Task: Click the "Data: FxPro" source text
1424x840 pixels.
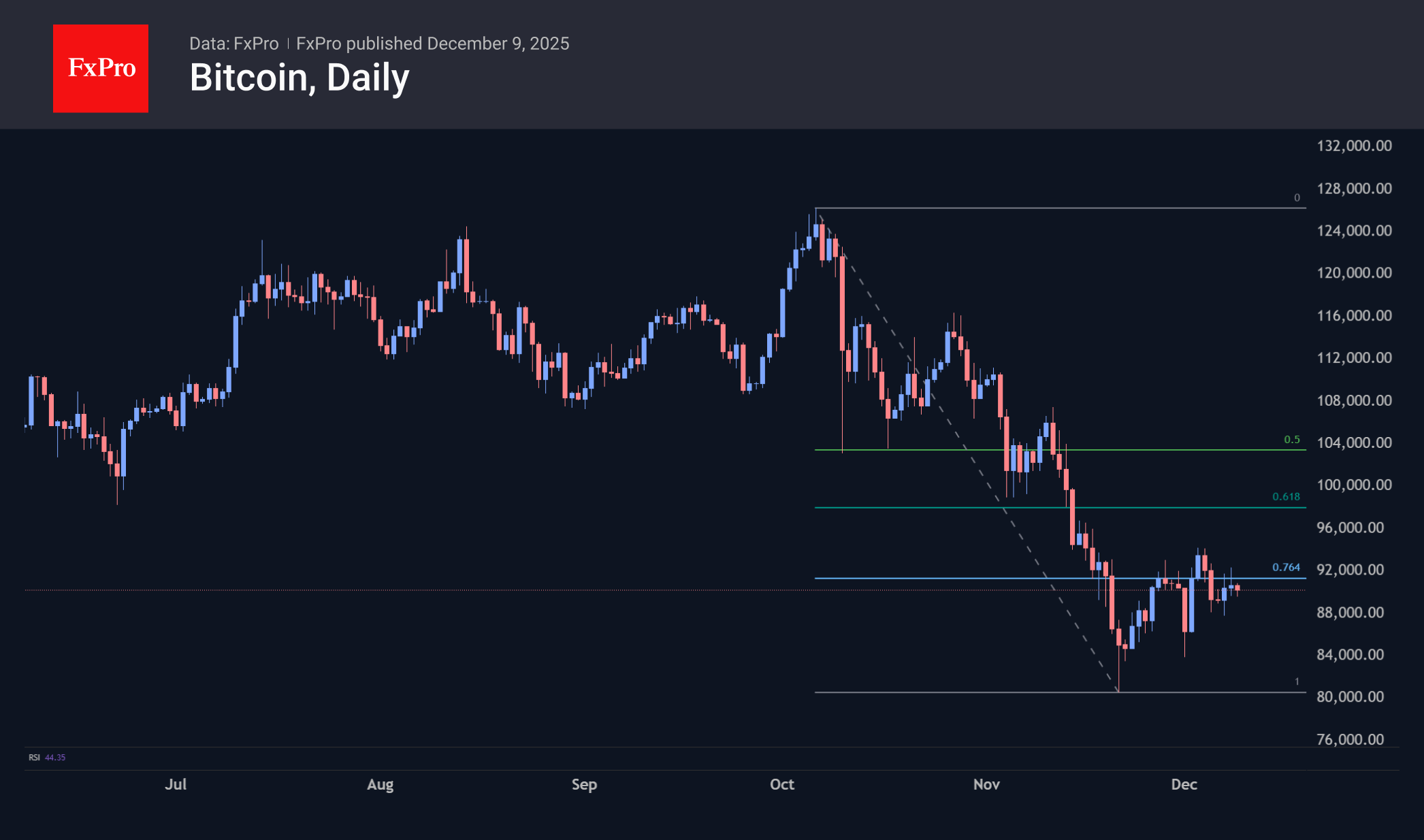Action: (233, 44)
